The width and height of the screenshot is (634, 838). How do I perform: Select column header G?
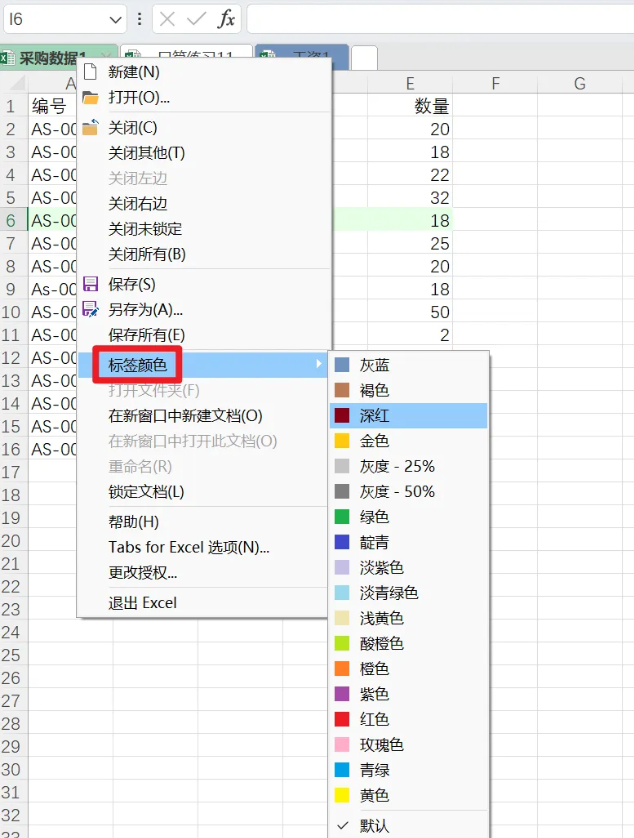[x=579, y=84]
